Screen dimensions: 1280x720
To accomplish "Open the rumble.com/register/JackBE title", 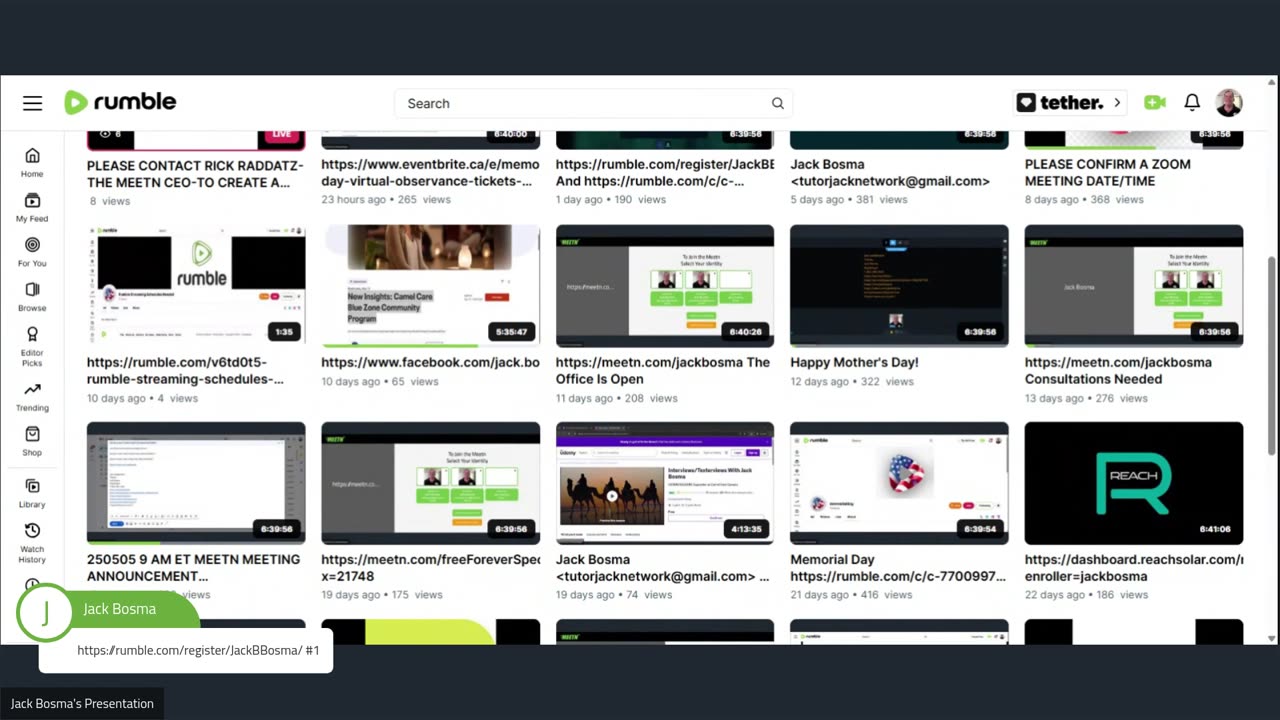I will [665, 172].
